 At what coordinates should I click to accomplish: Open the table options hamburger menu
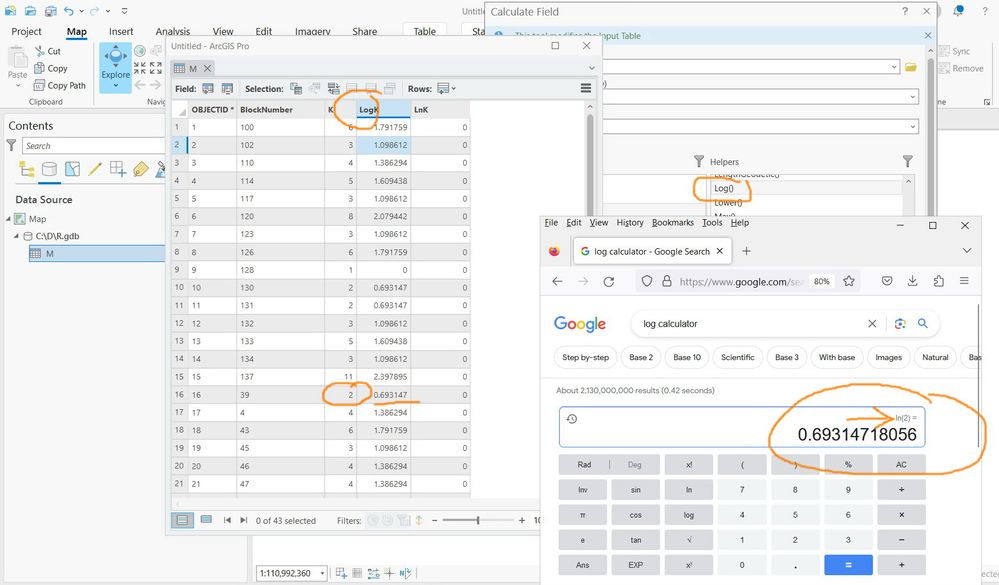(x=586, y=89)
